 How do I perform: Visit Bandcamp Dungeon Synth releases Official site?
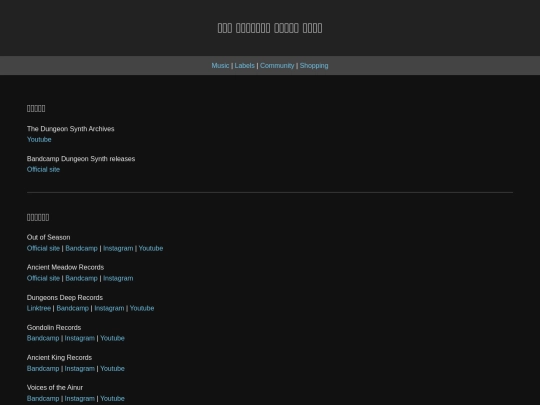[x=43, y=169]
